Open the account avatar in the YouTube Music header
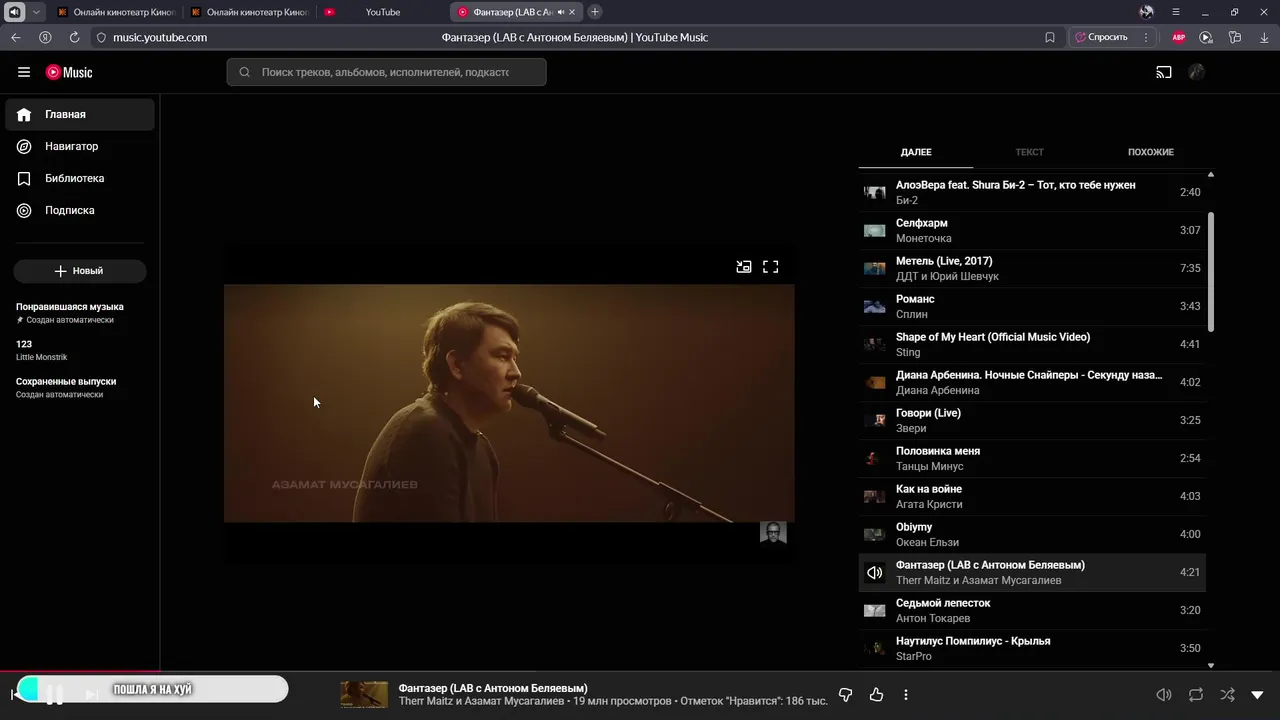The image size is (1280, 720). click(x=1196, y=72)
